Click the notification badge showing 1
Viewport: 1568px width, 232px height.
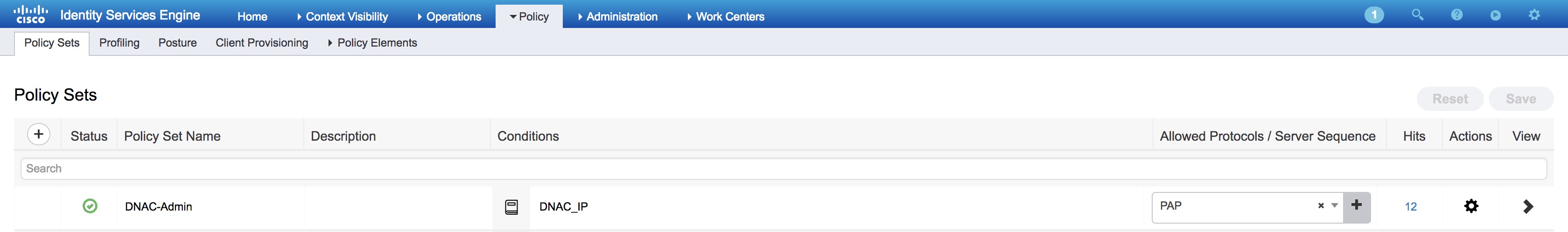(1374, 15)
